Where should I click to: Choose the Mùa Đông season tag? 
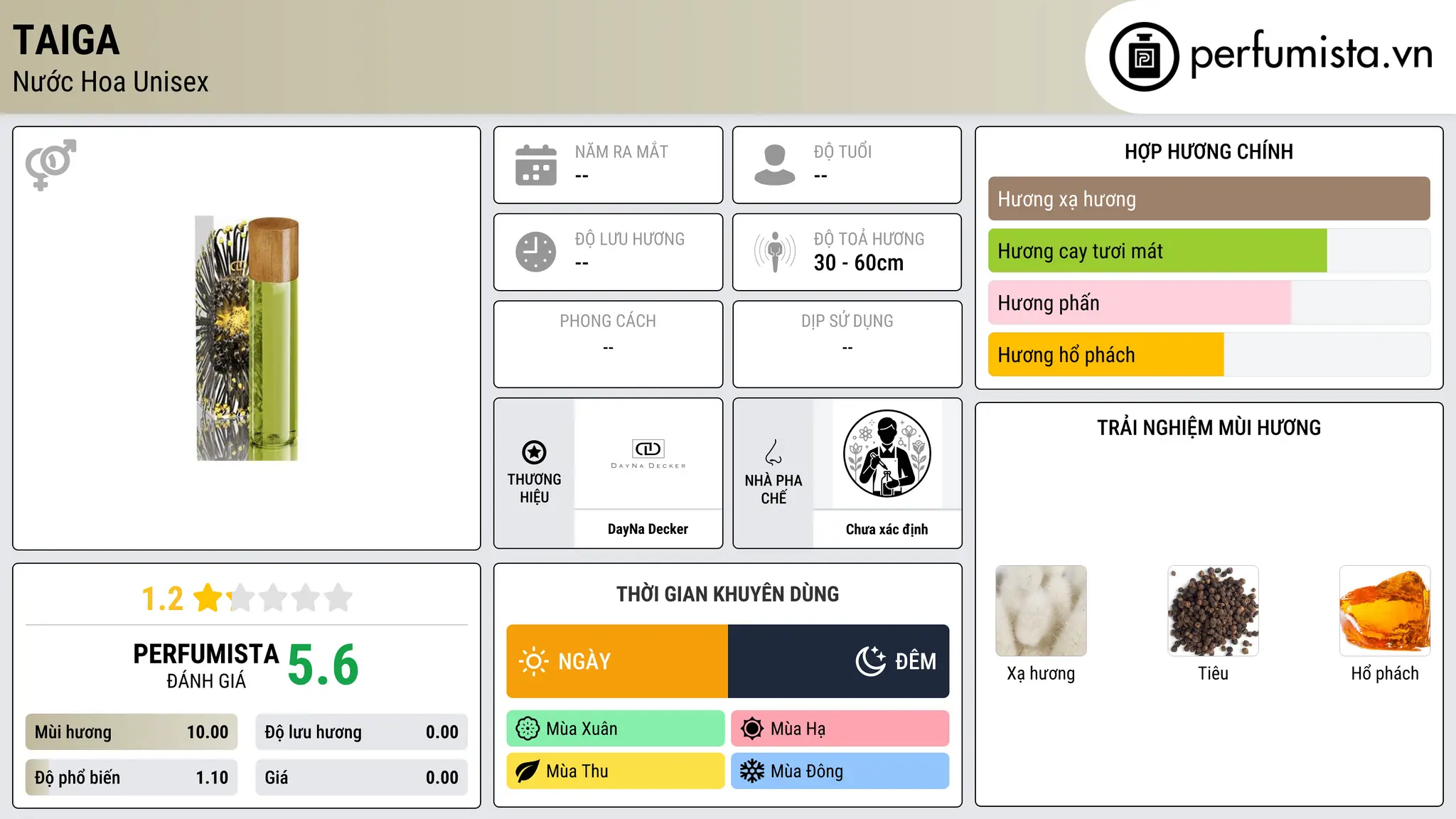840,771
